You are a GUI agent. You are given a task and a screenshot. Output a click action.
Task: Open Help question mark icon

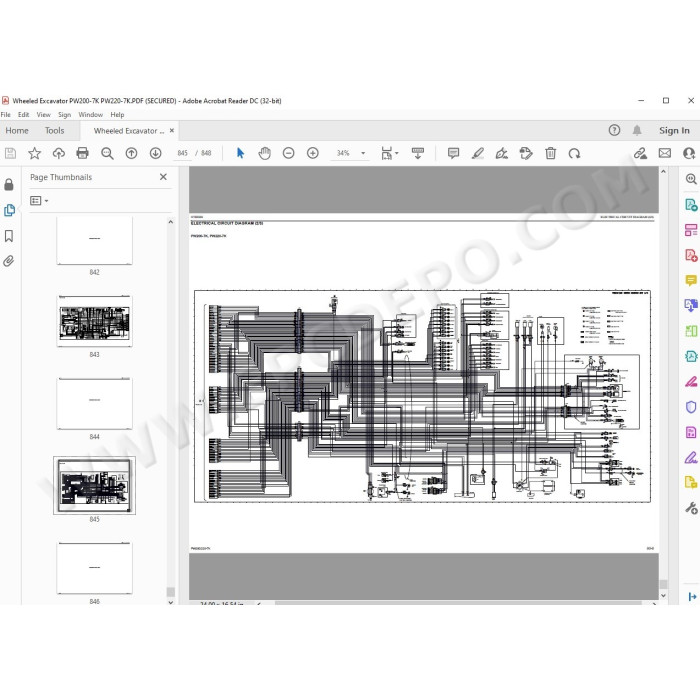click(614, 130)
